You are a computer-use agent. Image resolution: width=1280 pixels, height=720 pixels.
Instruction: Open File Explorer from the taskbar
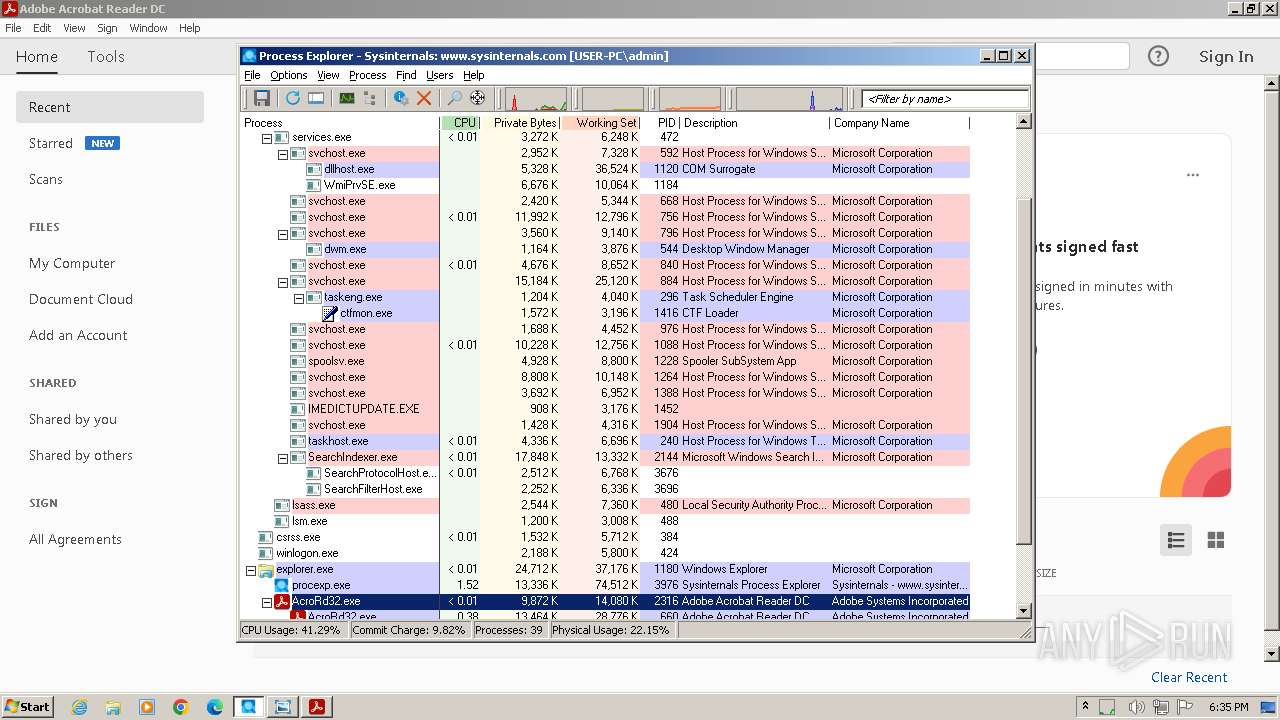(113, 707)
